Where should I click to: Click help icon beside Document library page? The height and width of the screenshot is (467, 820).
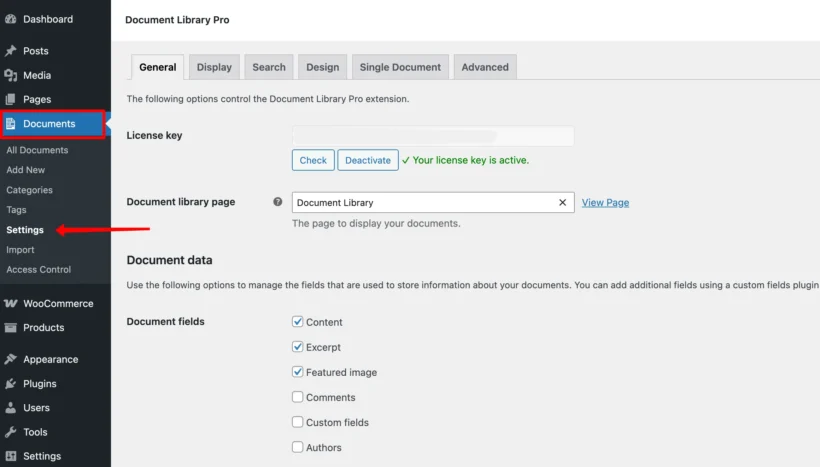[x=278, y=202]
